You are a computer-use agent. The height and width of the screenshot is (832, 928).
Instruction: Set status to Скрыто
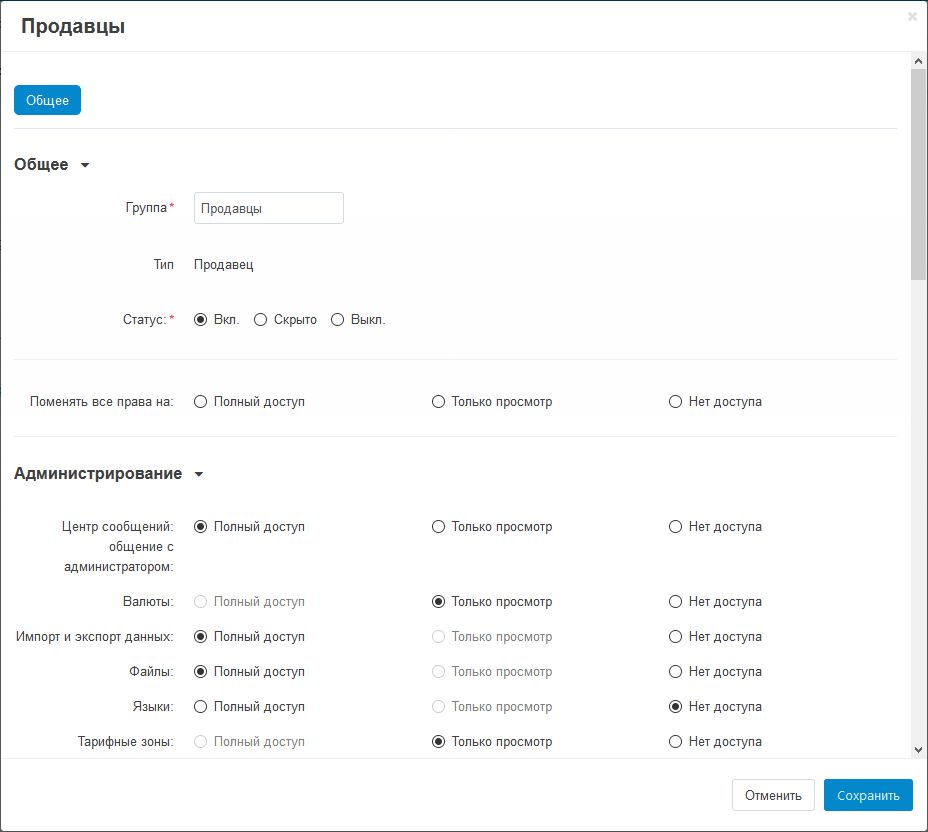pos(261,320)
